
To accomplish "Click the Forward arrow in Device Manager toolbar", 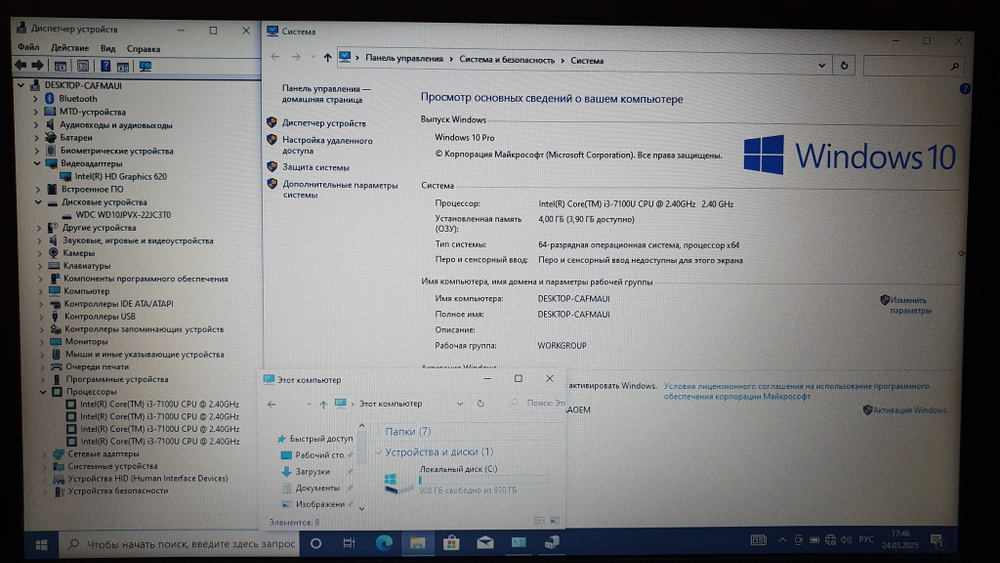I will [38, 65].
